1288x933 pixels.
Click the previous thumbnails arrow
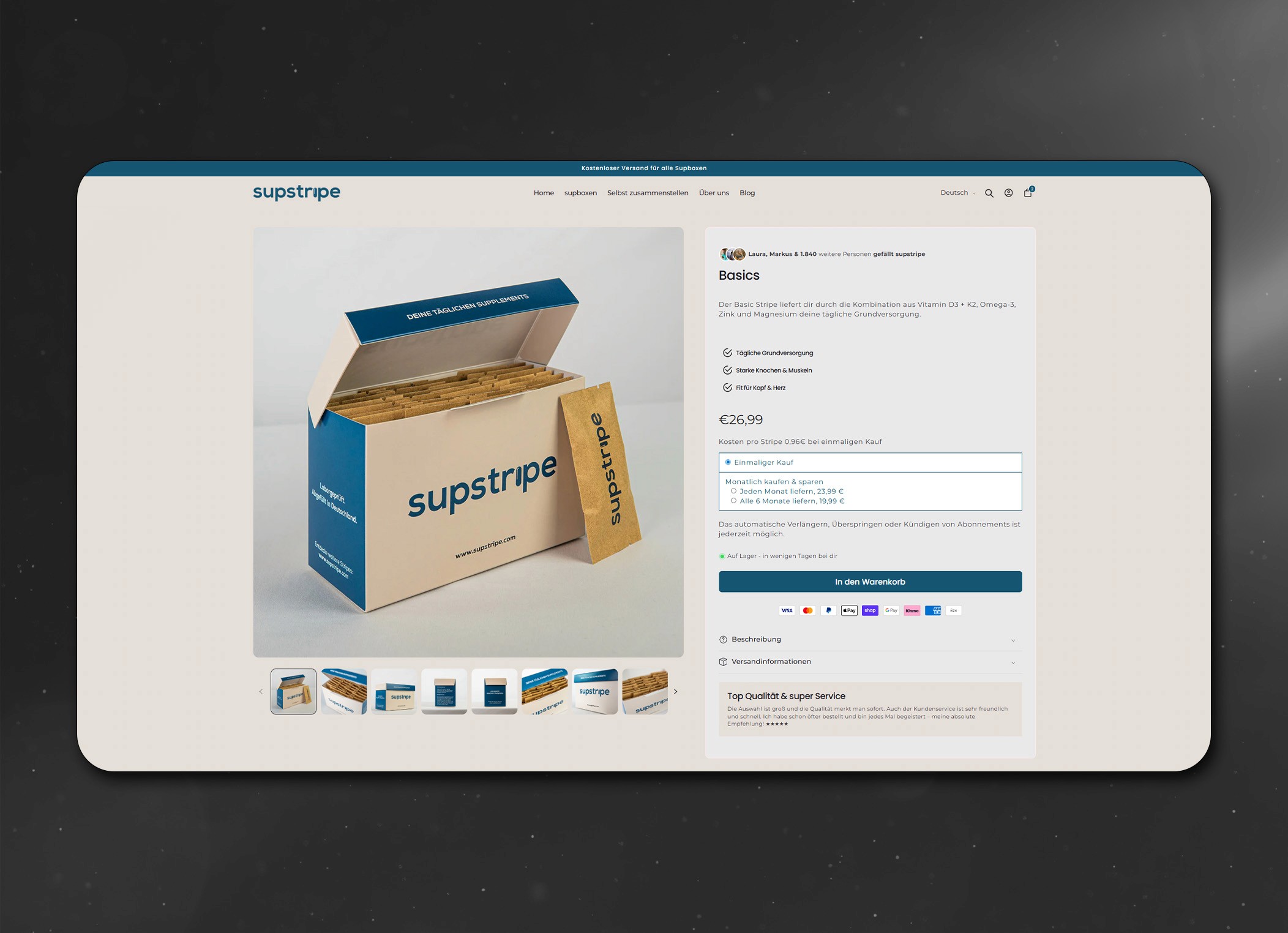coord(261,692)
